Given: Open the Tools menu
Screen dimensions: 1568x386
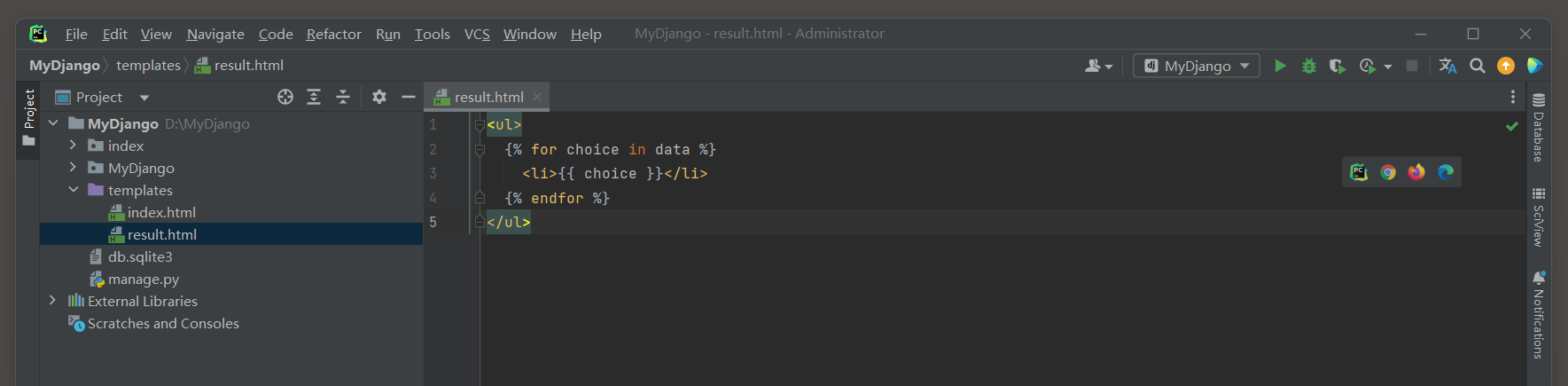Looking at the screenshot, I should (433, 34).
